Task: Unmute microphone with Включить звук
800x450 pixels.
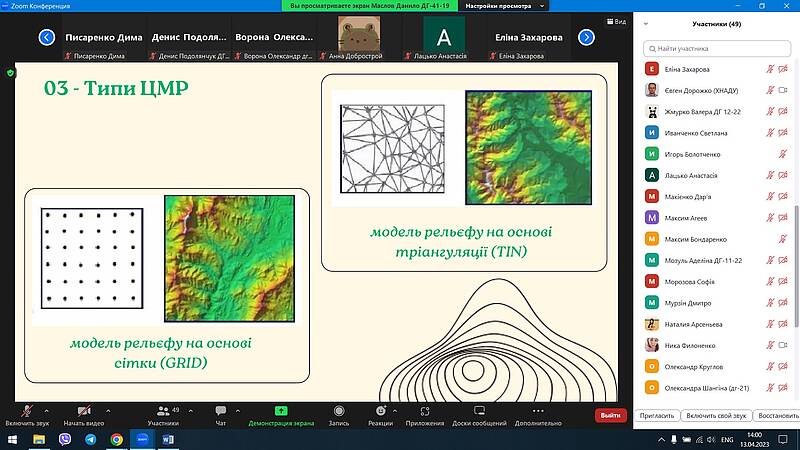Action: tap(25, 411)
